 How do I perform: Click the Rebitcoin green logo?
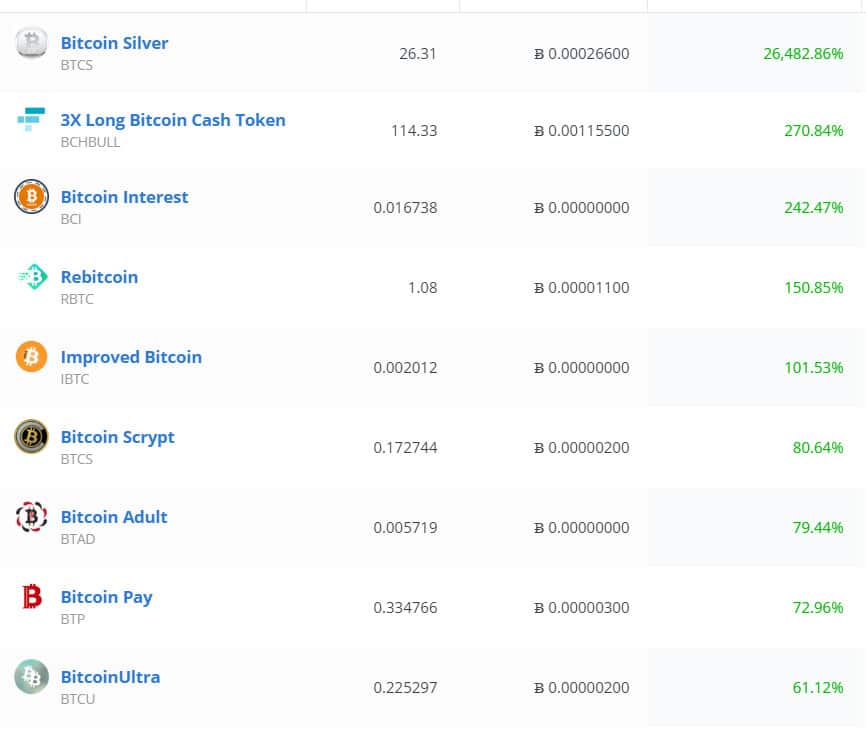[x=32, y=277]
